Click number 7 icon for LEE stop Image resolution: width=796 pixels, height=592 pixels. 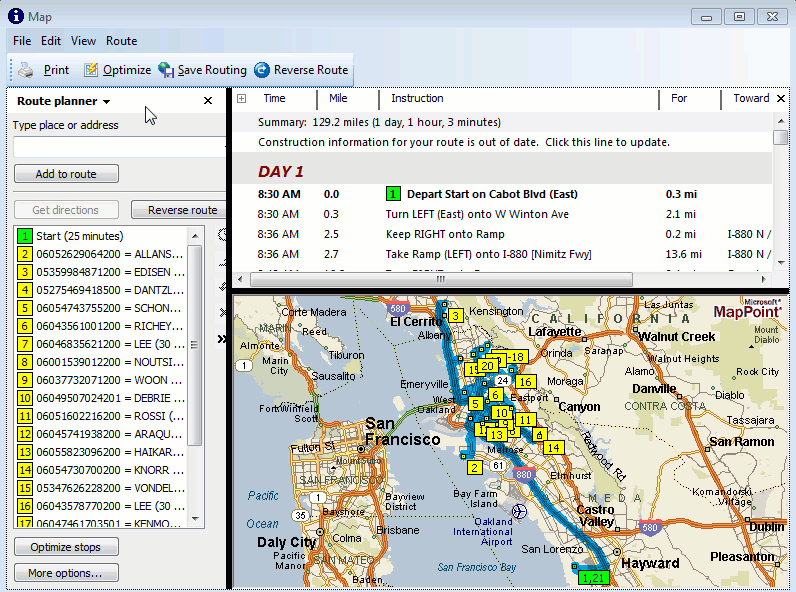(x=24, y=344)
